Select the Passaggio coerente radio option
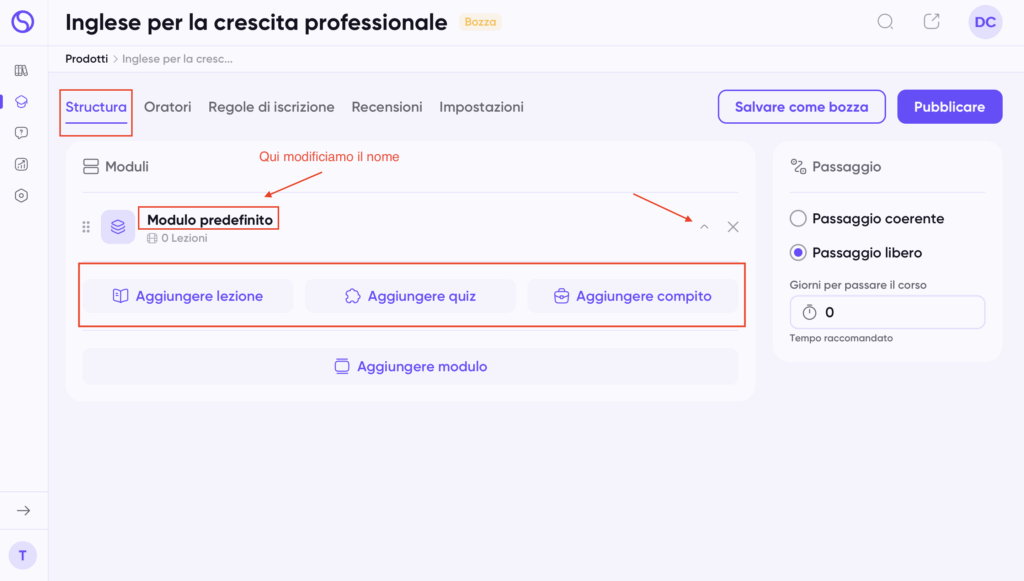1024x581 pixels. tap(798, 219)
